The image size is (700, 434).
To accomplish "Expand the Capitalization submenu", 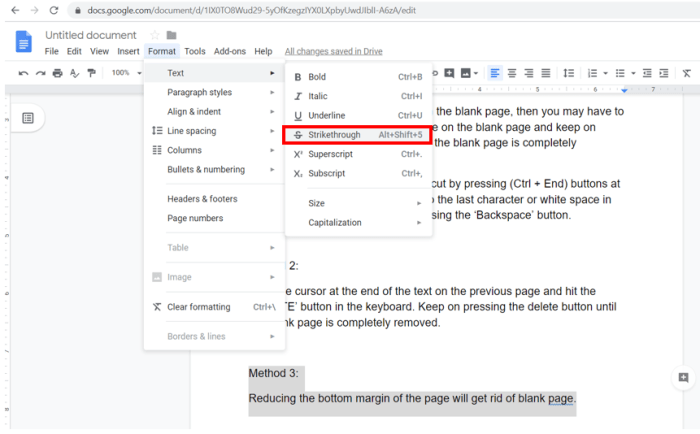I will (358, 222).
